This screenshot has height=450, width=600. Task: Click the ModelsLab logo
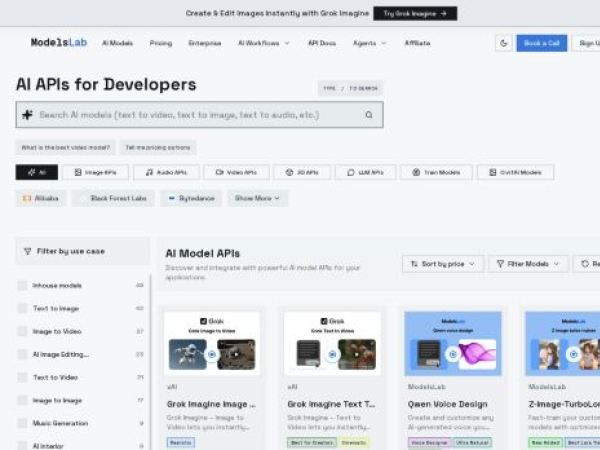[59, 42]
